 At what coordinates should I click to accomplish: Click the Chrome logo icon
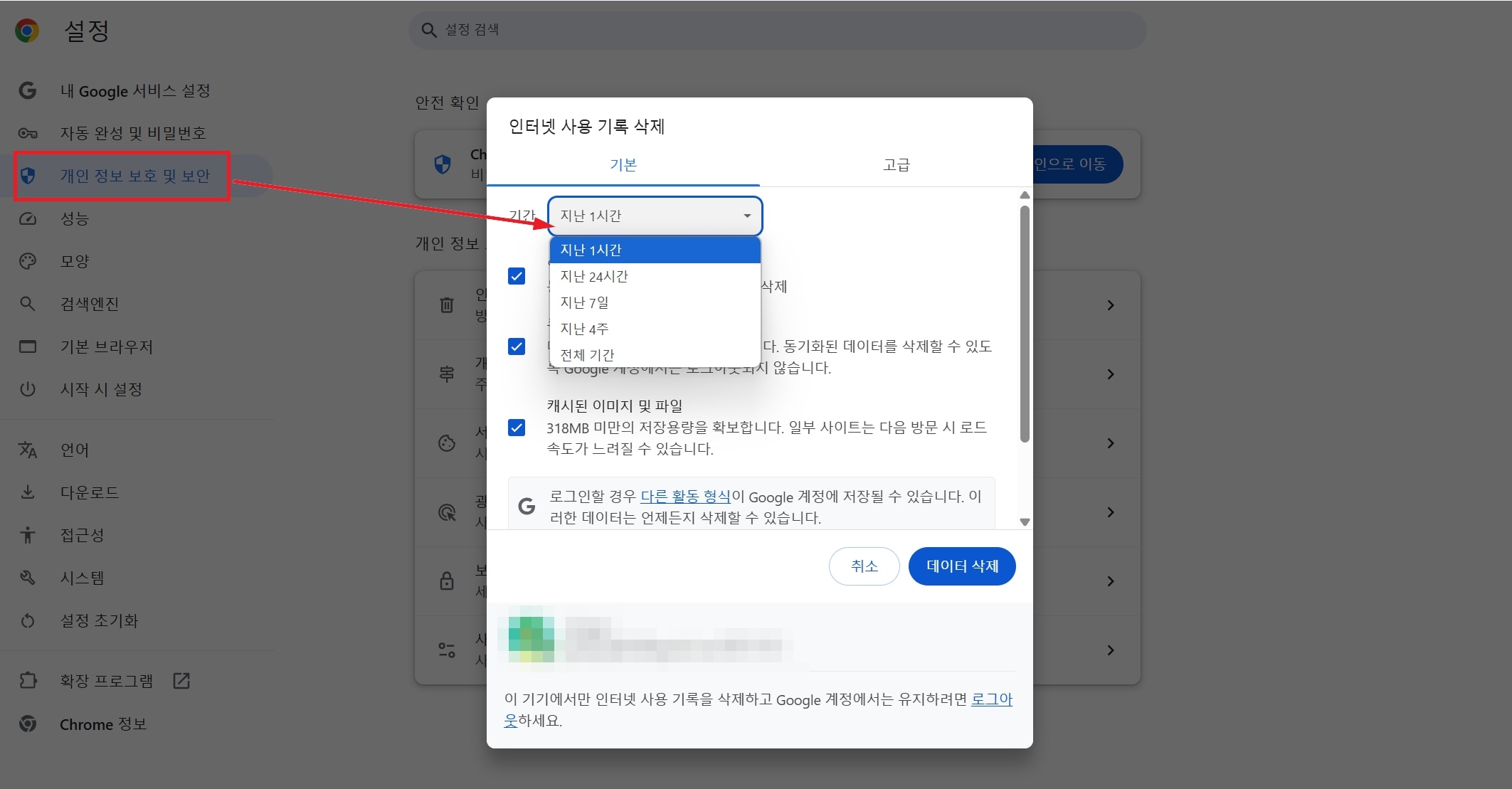pos(27,31)
